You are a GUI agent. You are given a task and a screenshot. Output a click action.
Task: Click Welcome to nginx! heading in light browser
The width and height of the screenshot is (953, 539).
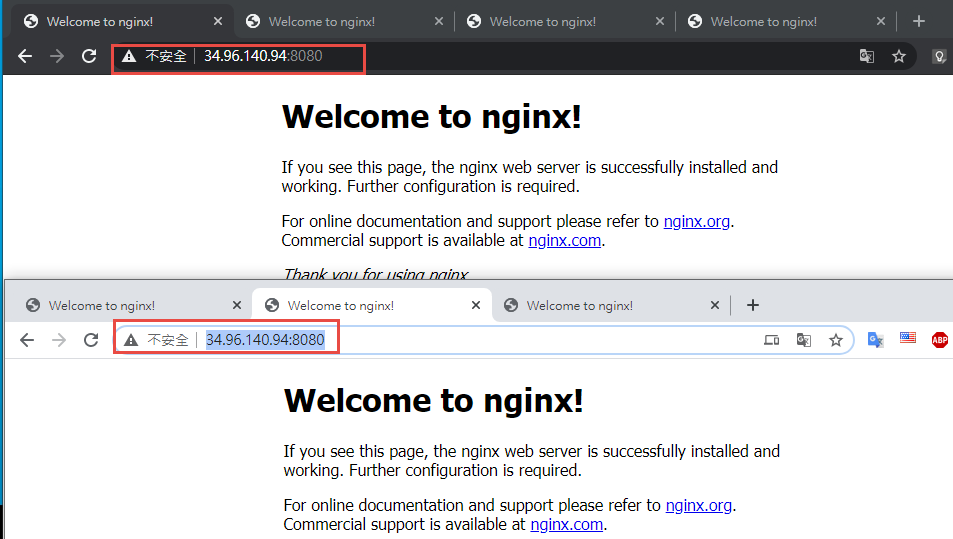point(433,400)
